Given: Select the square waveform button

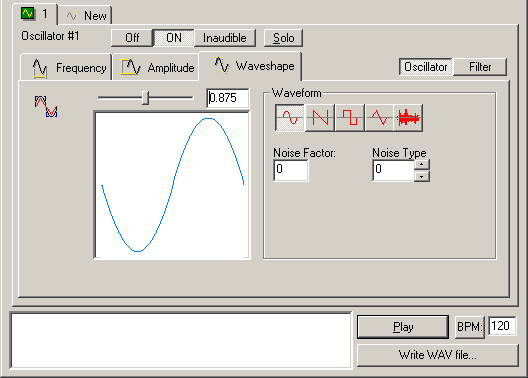Looking at the screenshot, I should click(350, 117).
